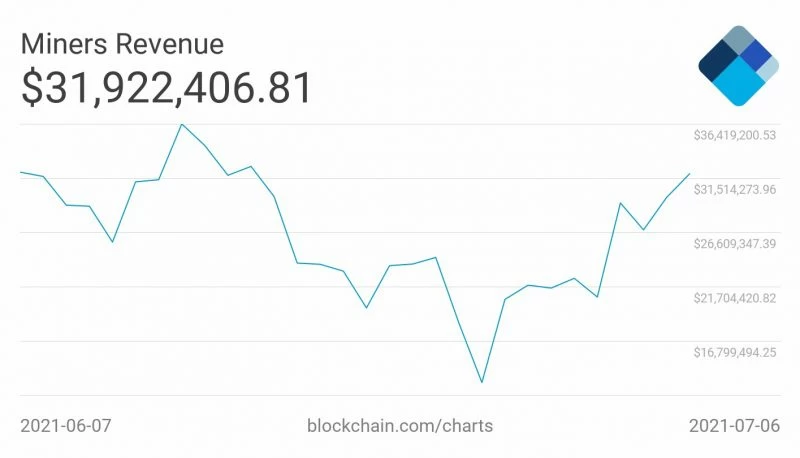The image size is (800, 458).
Task: Click the highest peak of the revenue line
Action: pyautogui.click(x=181, y=124)
